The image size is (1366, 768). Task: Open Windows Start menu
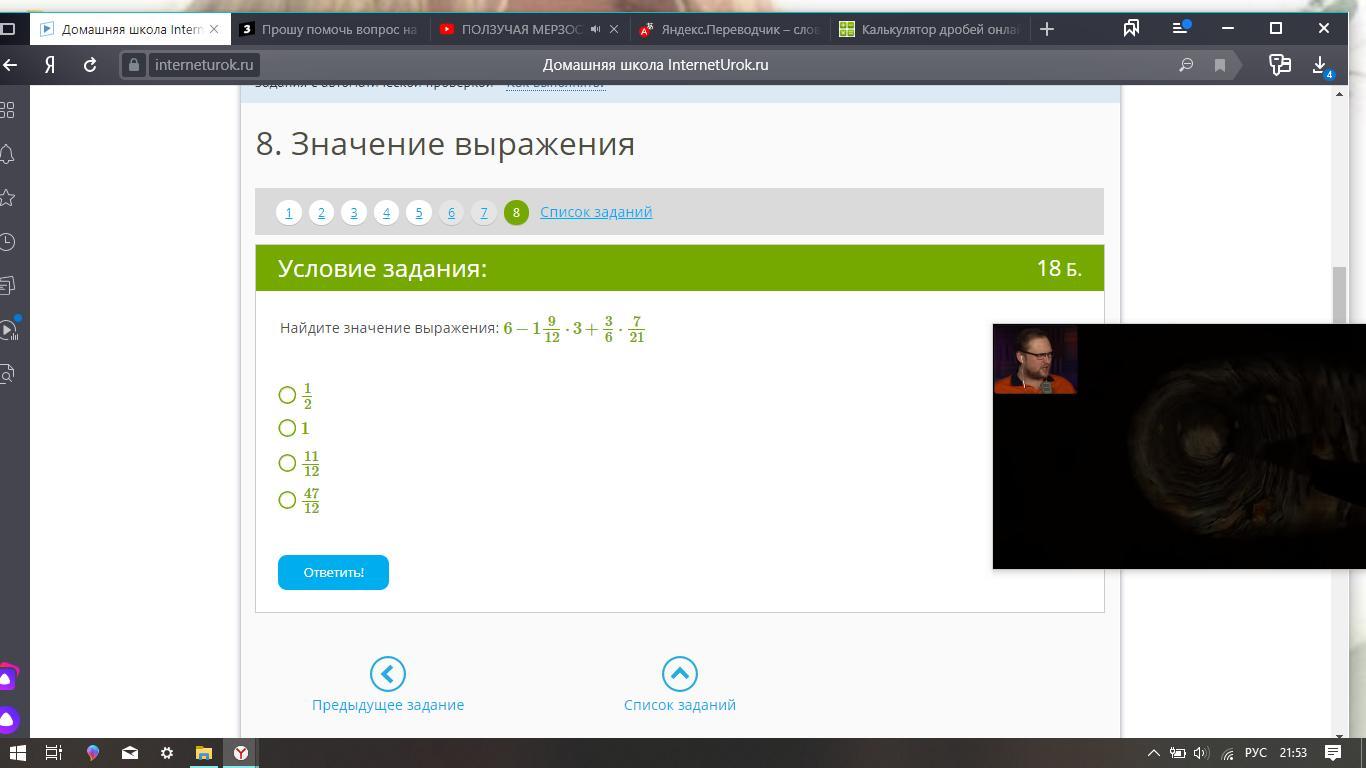pos(17,753)
